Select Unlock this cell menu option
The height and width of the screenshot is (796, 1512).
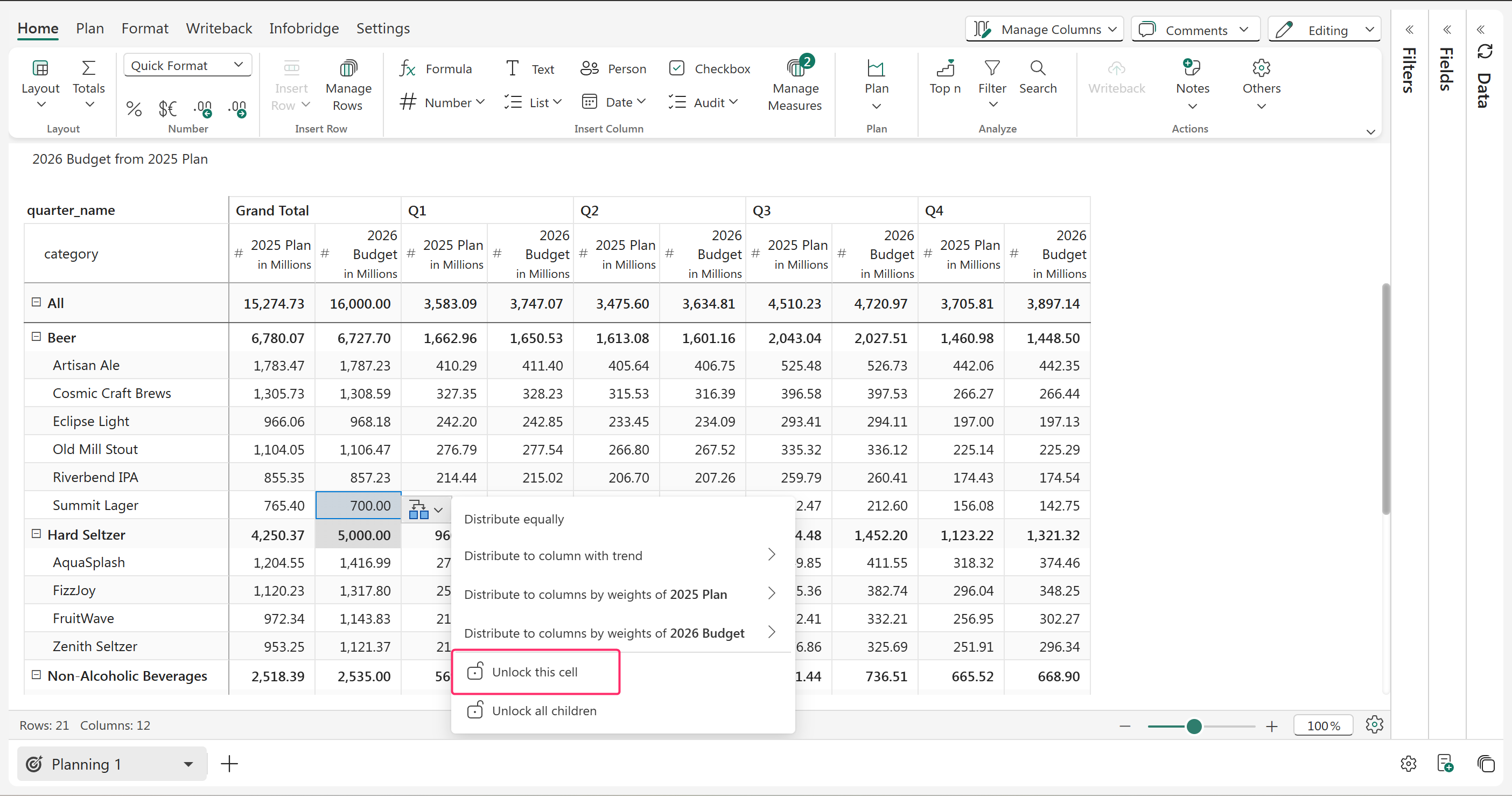[535, 672]
